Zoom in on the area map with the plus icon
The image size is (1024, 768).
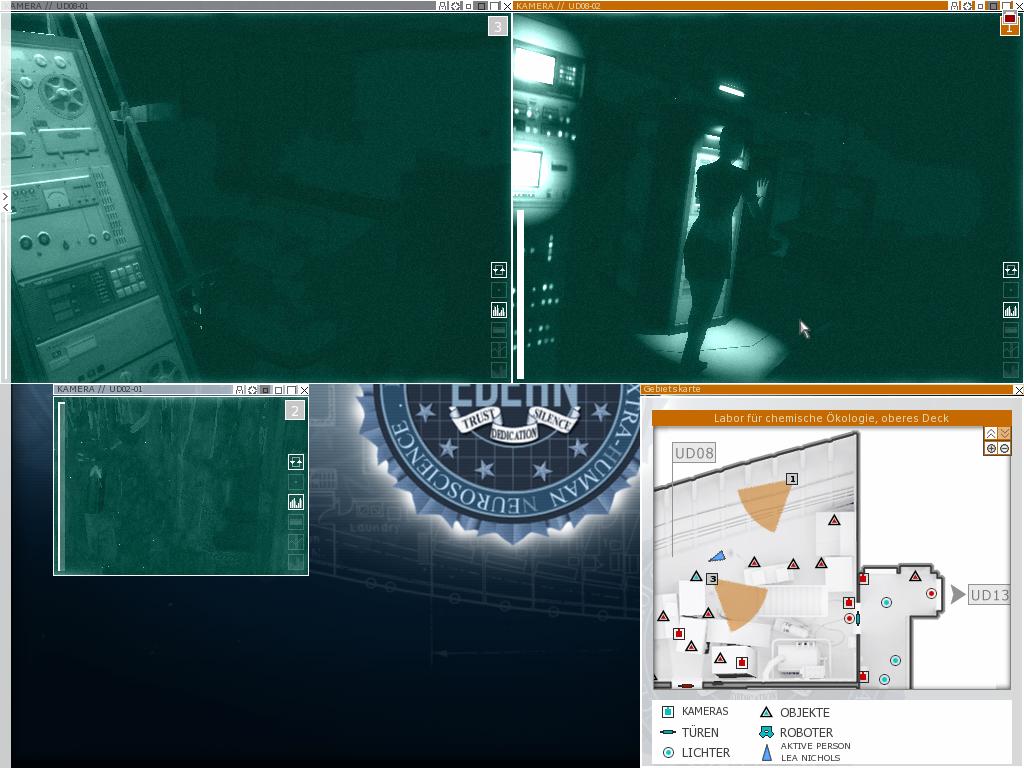pos(991,448)
